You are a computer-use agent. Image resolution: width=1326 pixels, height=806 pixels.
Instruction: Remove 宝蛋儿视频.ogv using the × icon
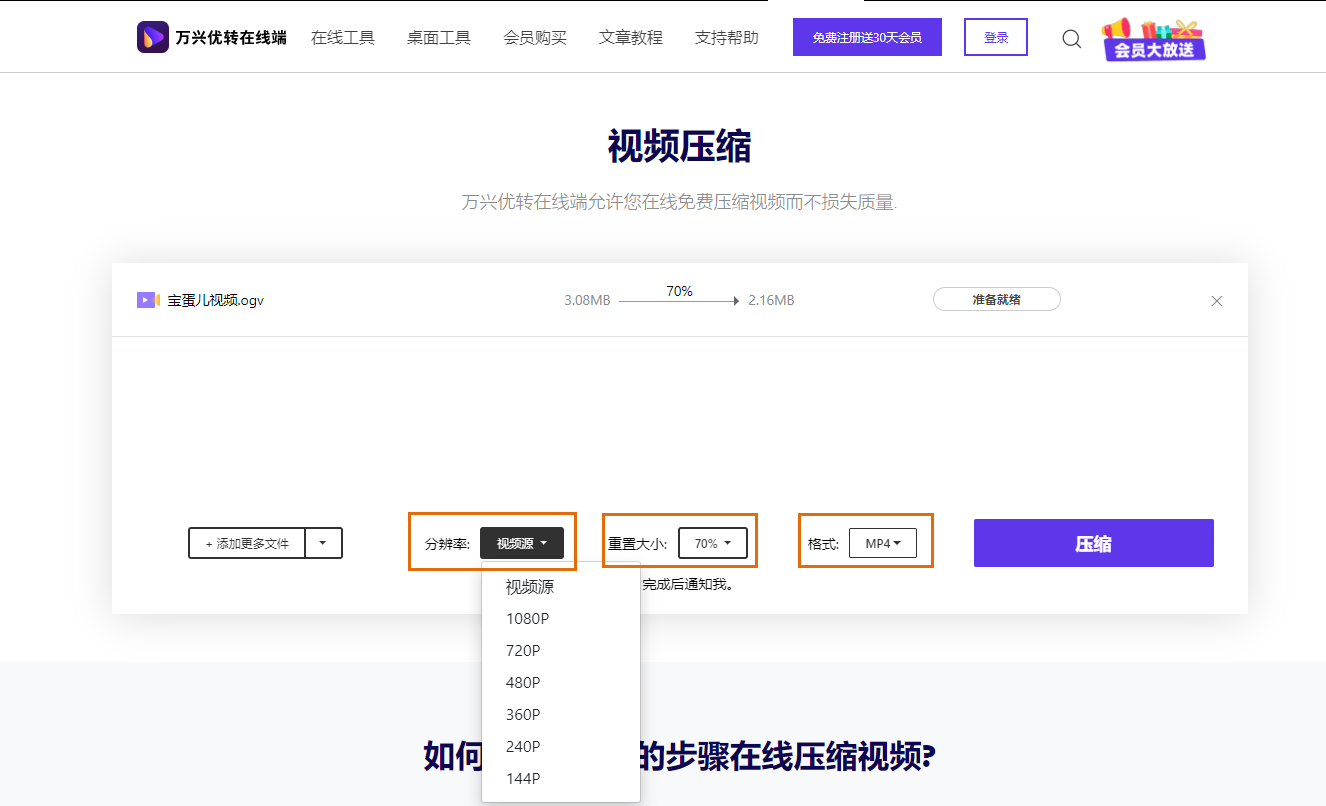click(1217, 300)
